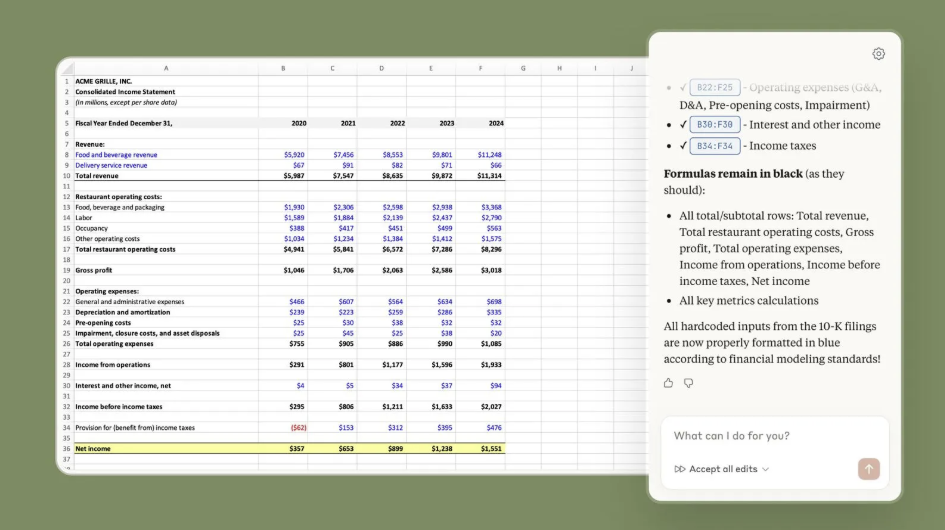
Task: Select column F header
Action: pos(481,68)
